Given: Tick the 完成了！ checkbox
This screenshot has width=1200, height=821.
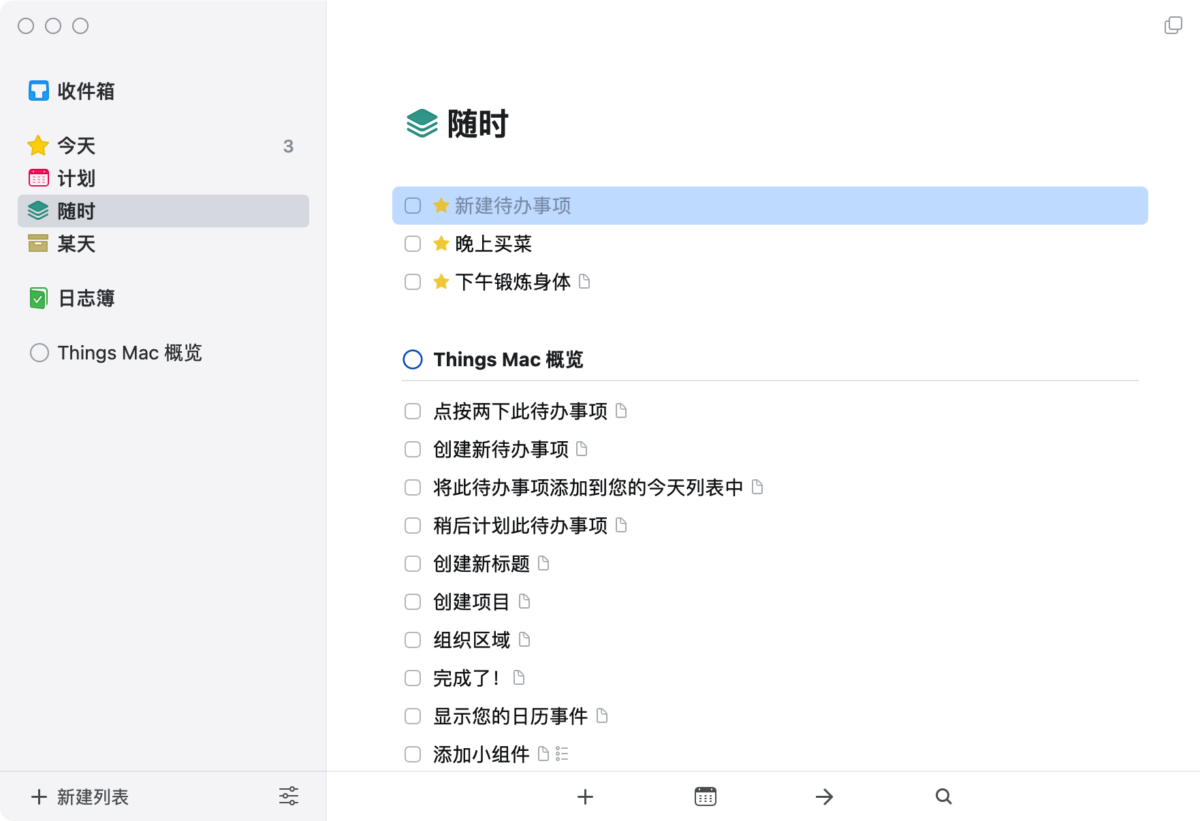Looking at the screenshot, I should click(412, 678).
